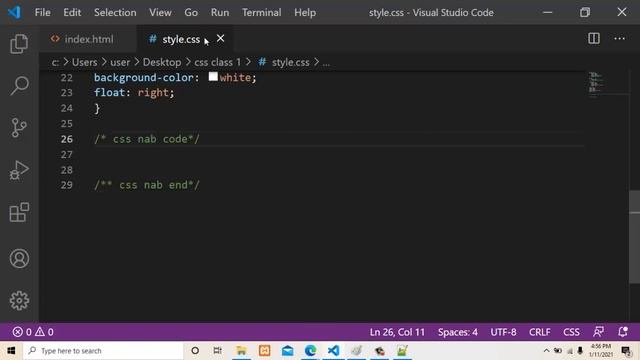Open the Edit menu
This screenshot has width=640, height=360.
72,13
